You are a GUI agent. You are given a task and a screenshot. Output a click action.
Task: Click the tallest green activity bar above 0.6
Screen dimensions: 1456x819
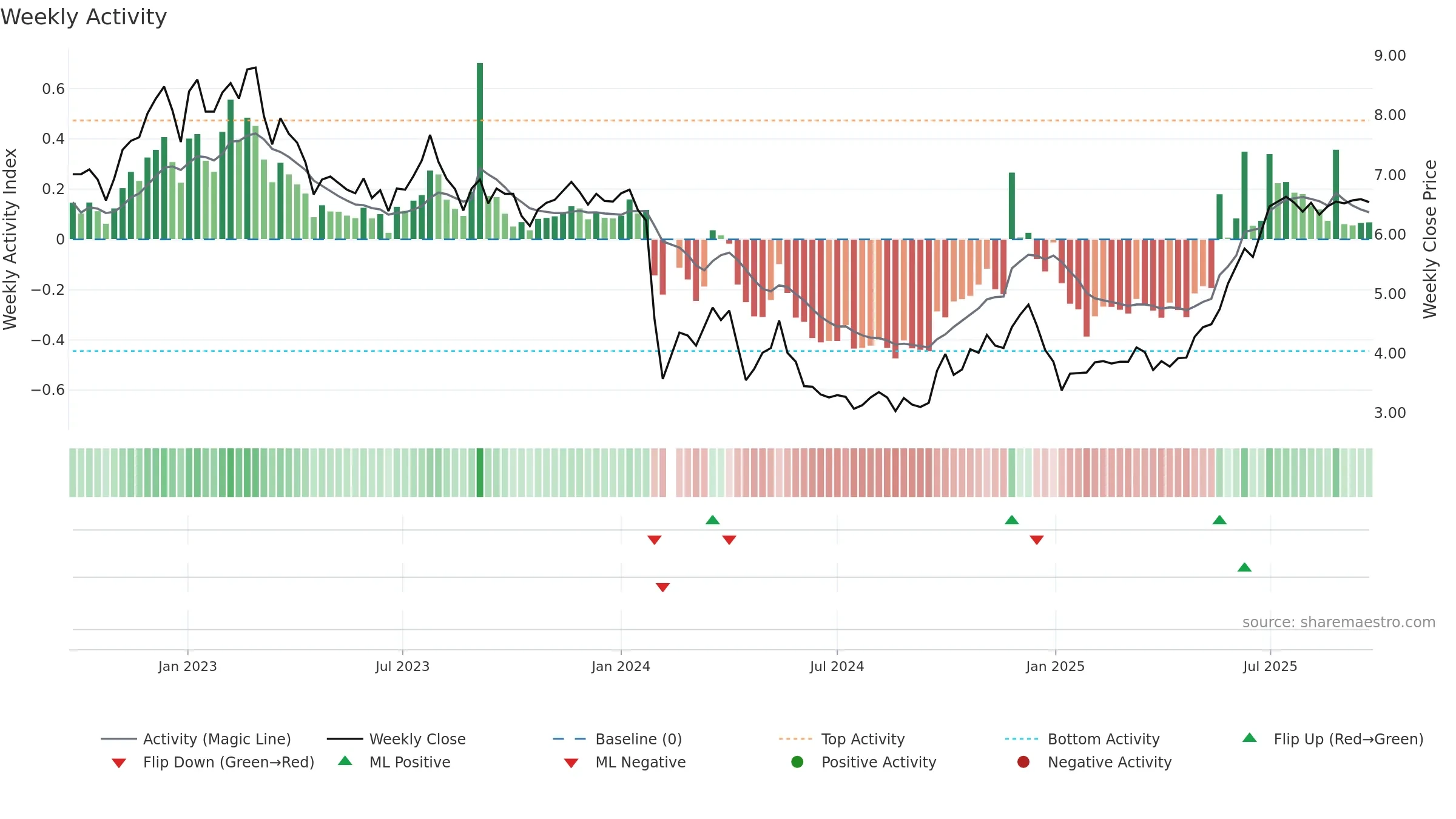point(480,150)
